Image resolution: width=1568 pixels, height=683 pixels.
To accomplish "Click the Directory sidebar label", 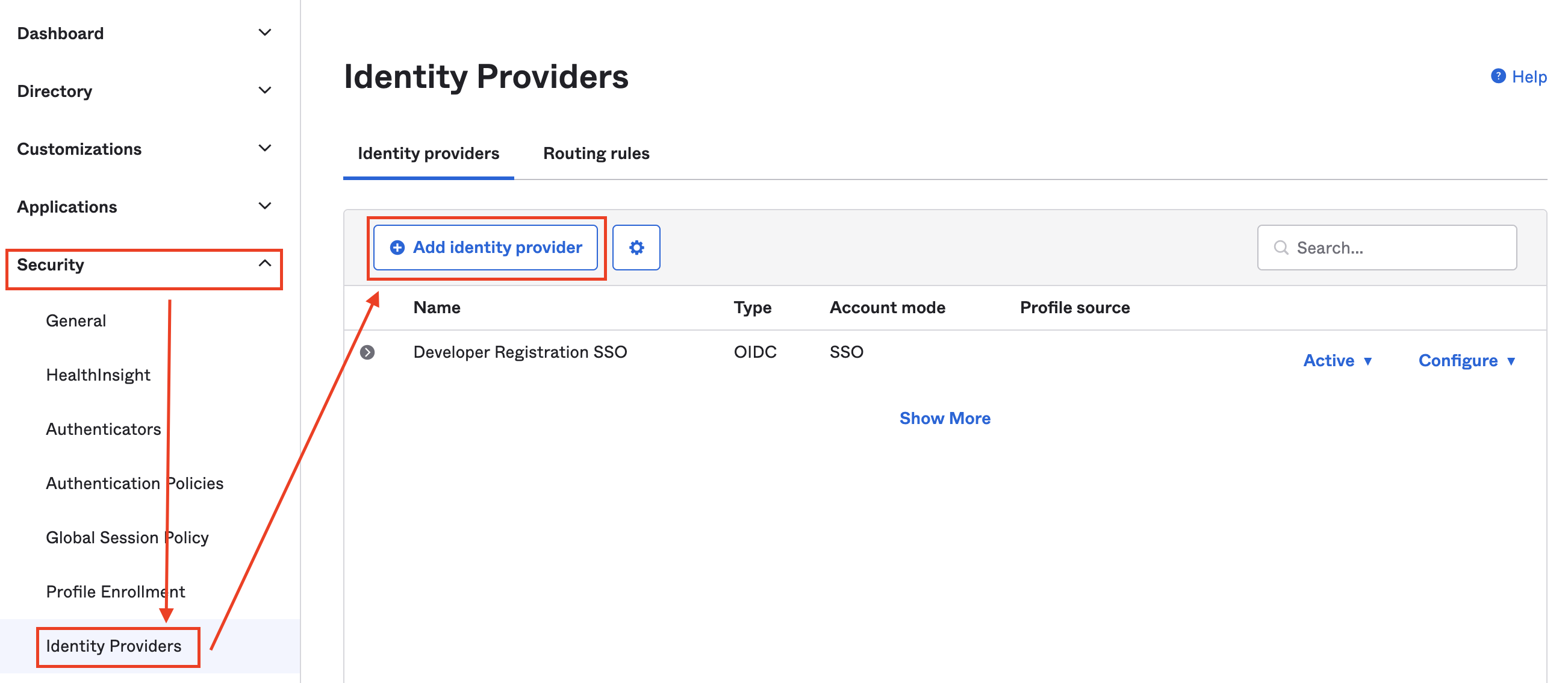I will [55, 92].
